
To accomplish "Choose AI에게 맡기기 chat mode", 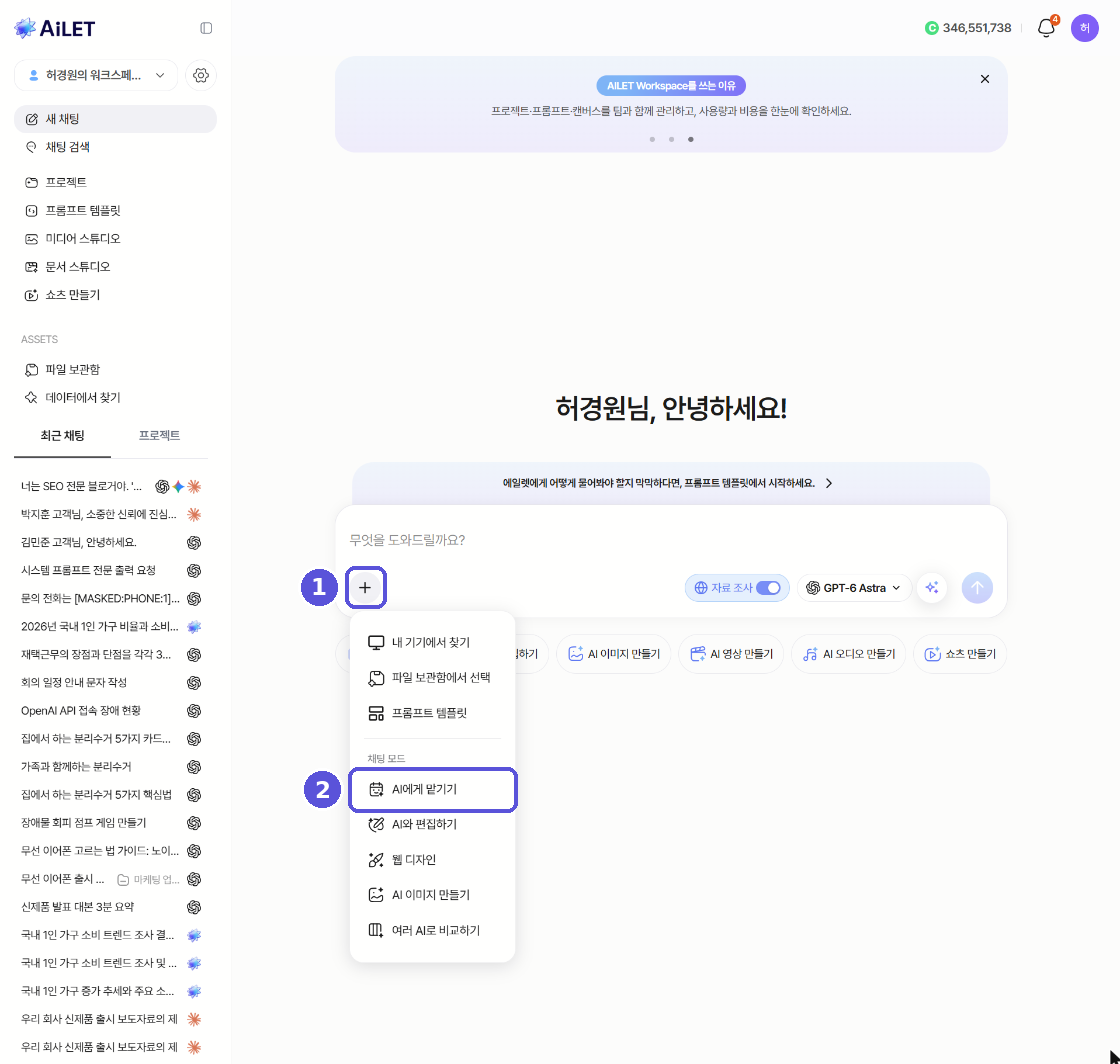I will [x=432, y=790].
